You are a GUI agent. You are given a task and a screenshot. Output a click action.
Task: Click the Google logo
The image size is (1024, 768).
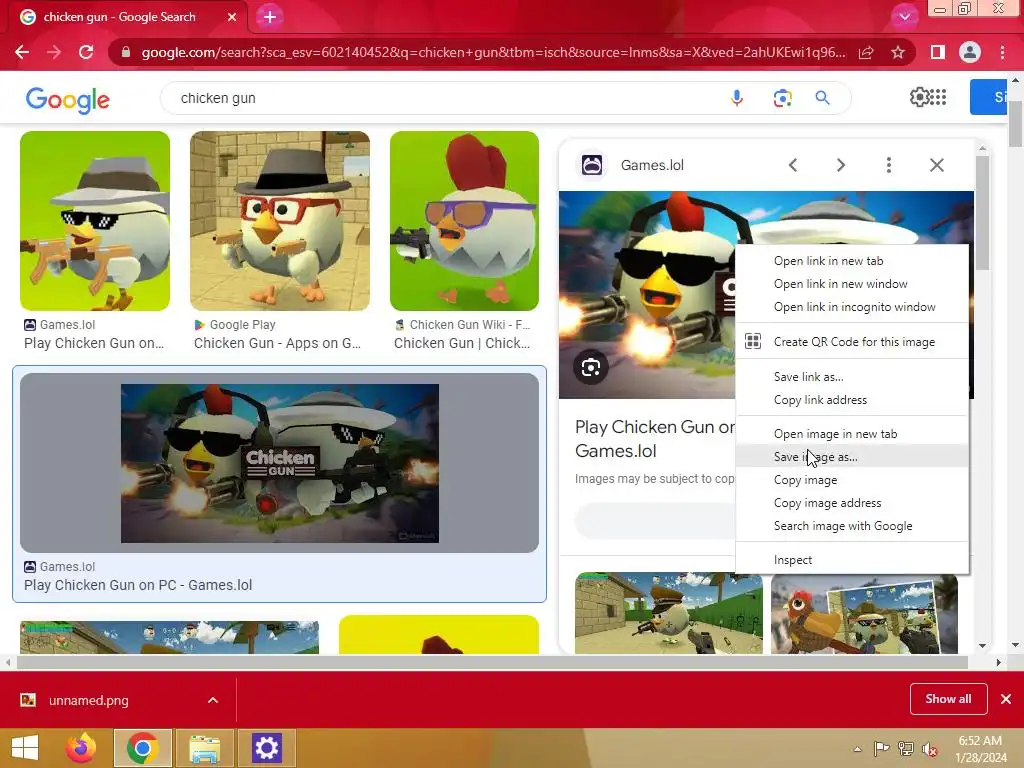point(68,100)
